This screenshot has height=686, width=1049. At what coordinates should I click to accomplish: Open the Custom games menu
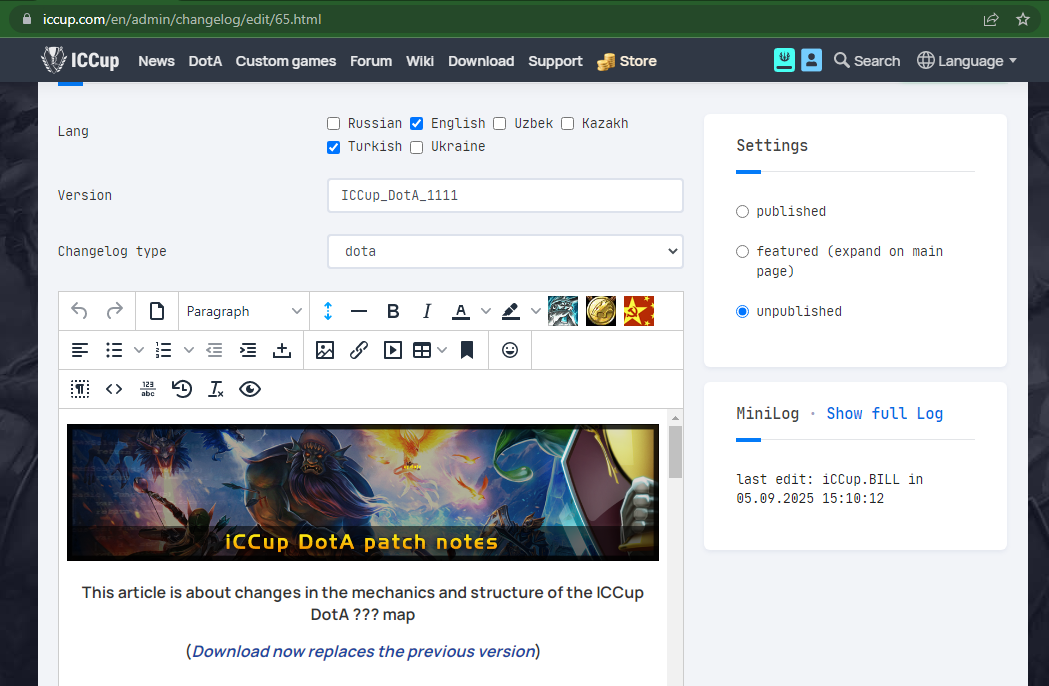coord(286,61)
